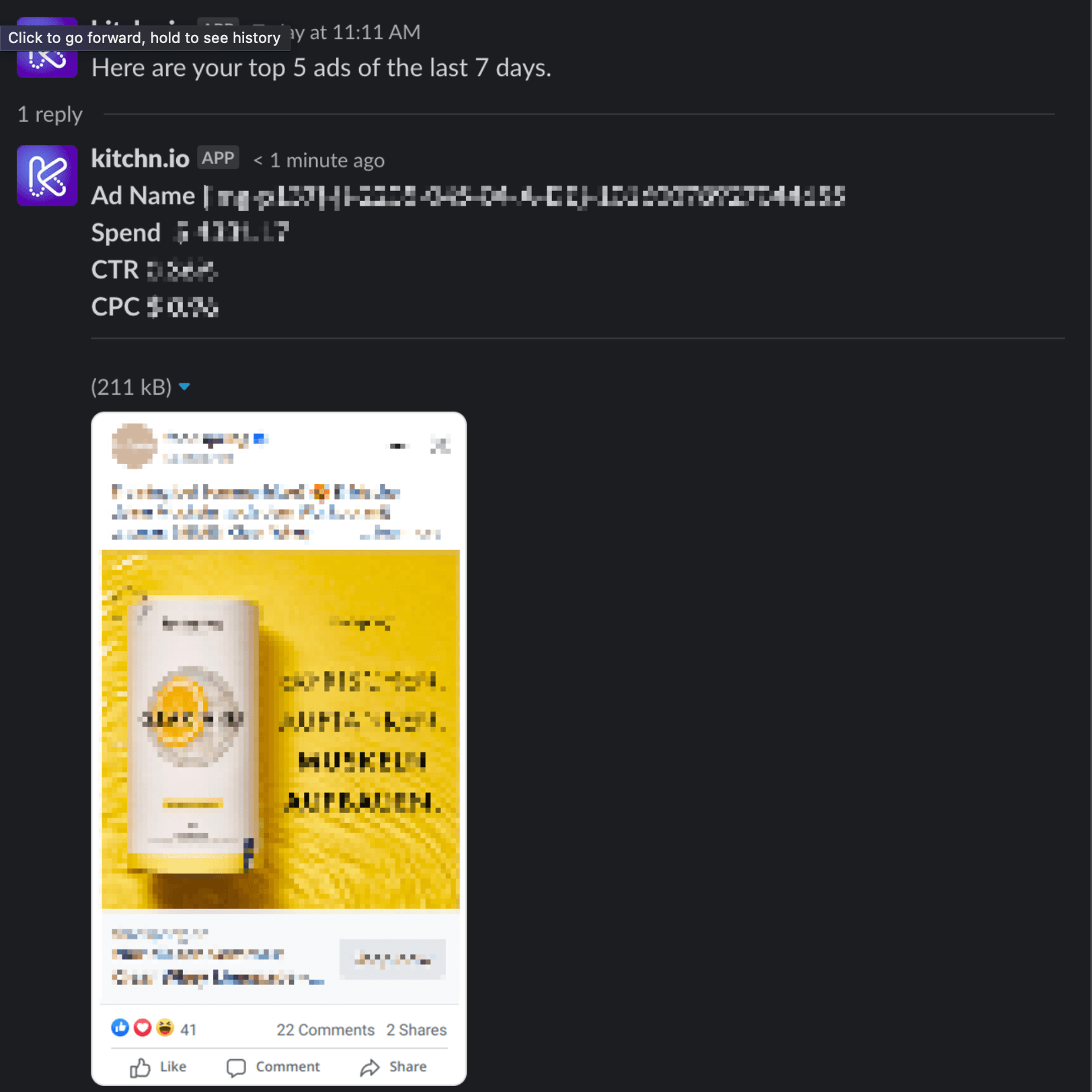Click the ad's call-to-action button
Viewport: 1092px width, 1092px height.
(x=393, y=959)
